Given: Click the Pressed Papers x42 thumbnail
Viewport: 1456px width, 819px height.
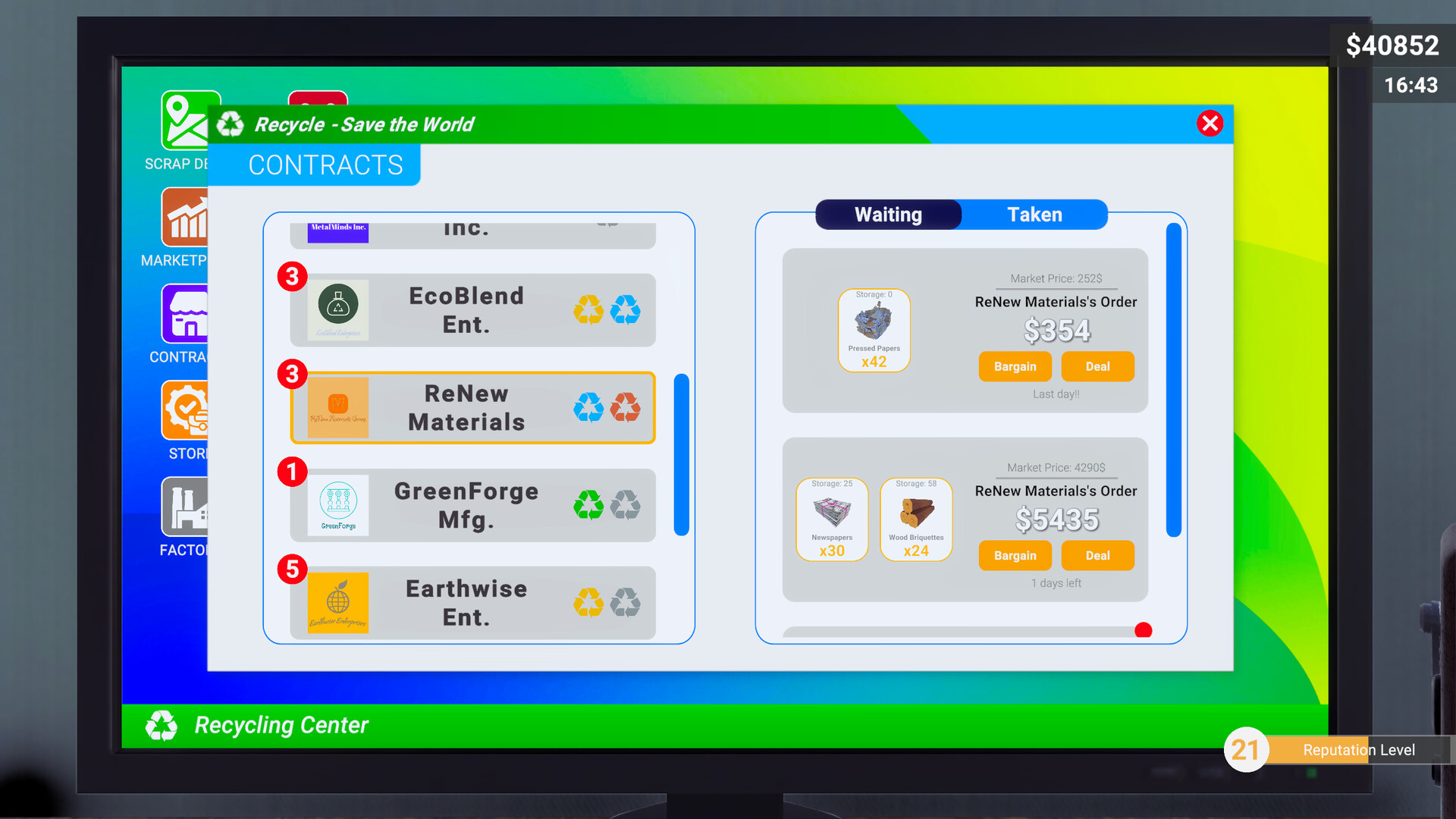Looking at the screenshot, I should [x=873, y=329].
